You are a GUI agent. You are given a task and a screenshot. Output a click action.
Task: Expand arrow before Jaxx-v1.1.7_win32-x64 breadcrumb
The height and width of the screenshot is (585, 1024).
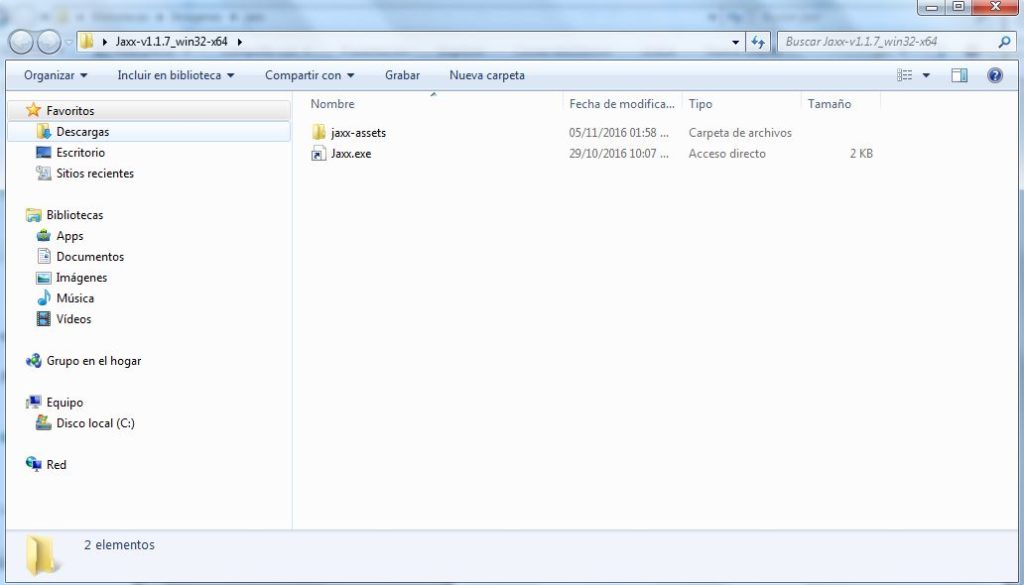[105, 42]
